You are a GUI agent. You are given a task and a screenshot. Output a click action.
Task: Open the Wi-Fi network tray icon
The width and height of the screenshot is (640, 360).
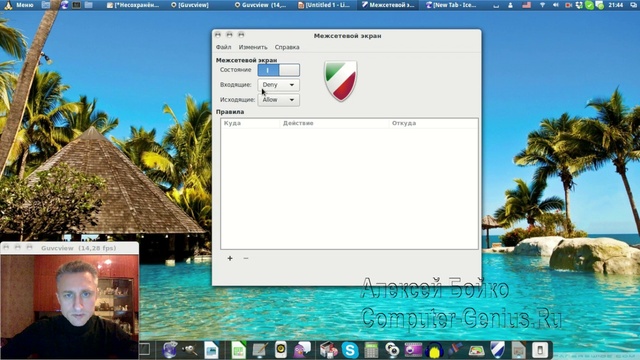tap(542, 5)
